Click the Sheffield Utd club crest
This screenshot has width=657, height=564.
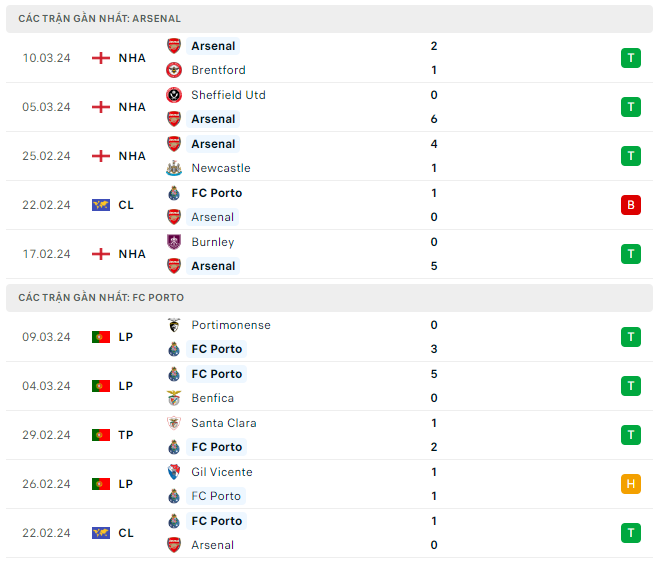click(174, 95)
